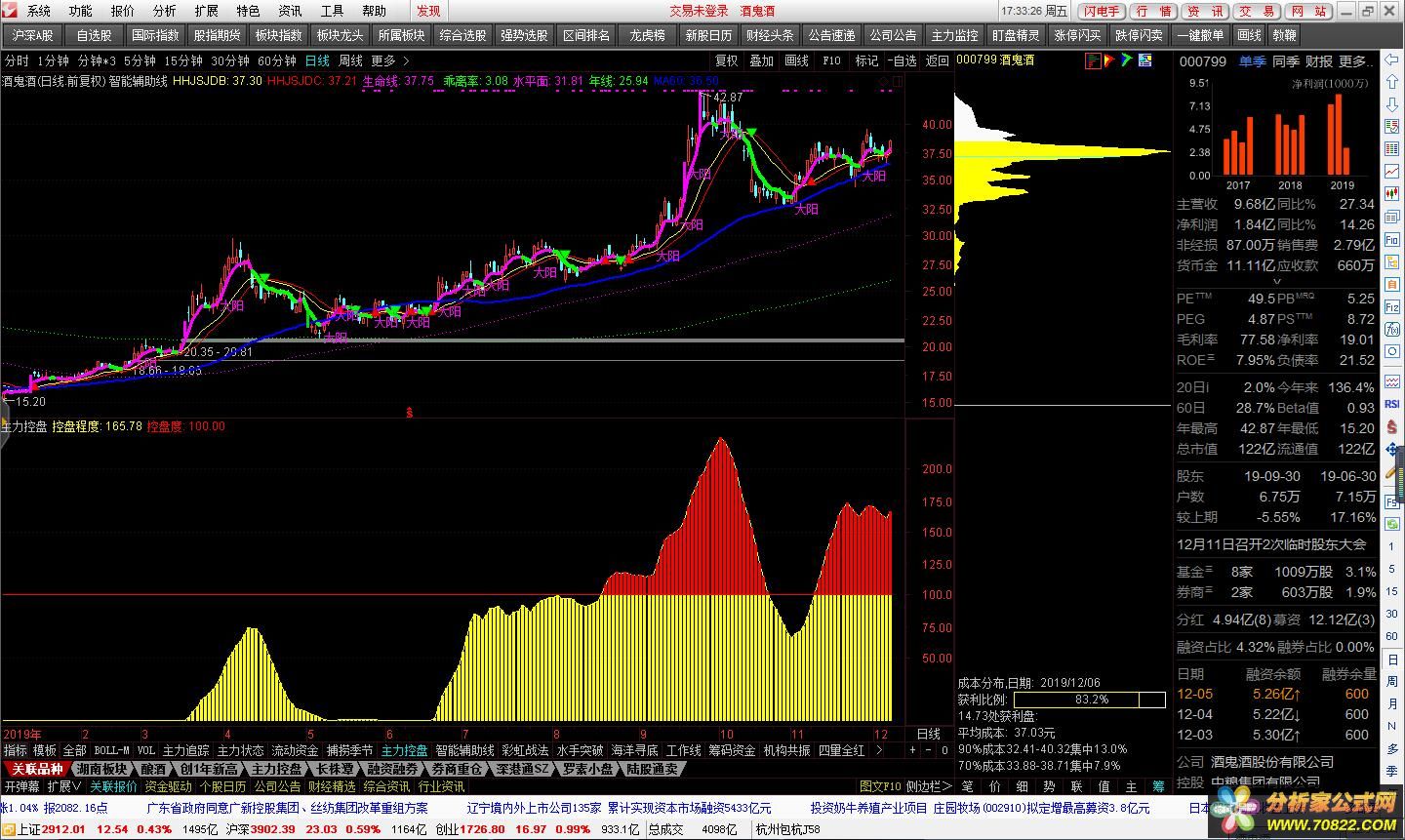Select 日线 chart period

coord(317,60)
